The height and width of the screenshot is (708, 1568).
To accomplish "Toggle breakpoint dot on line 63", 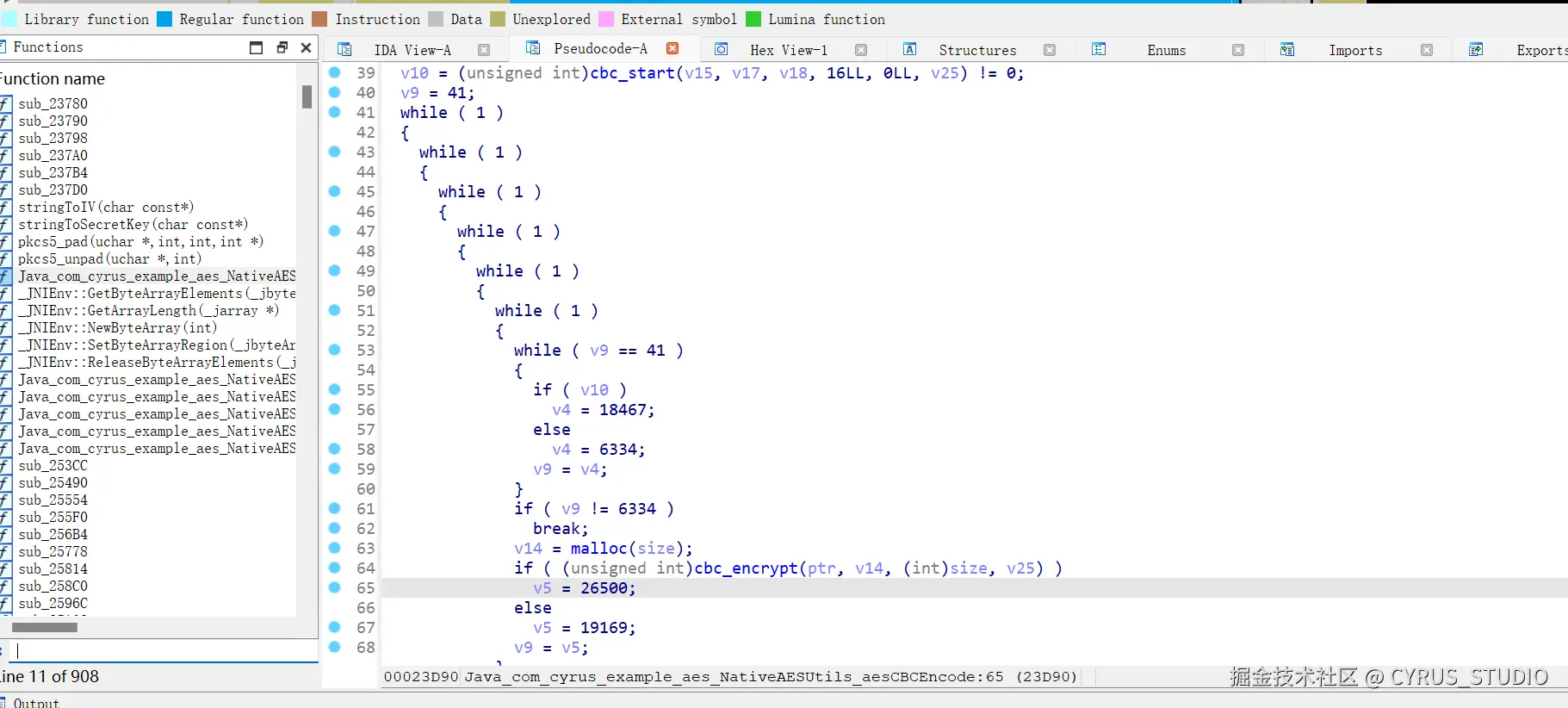I will click(x=335, y=548).
